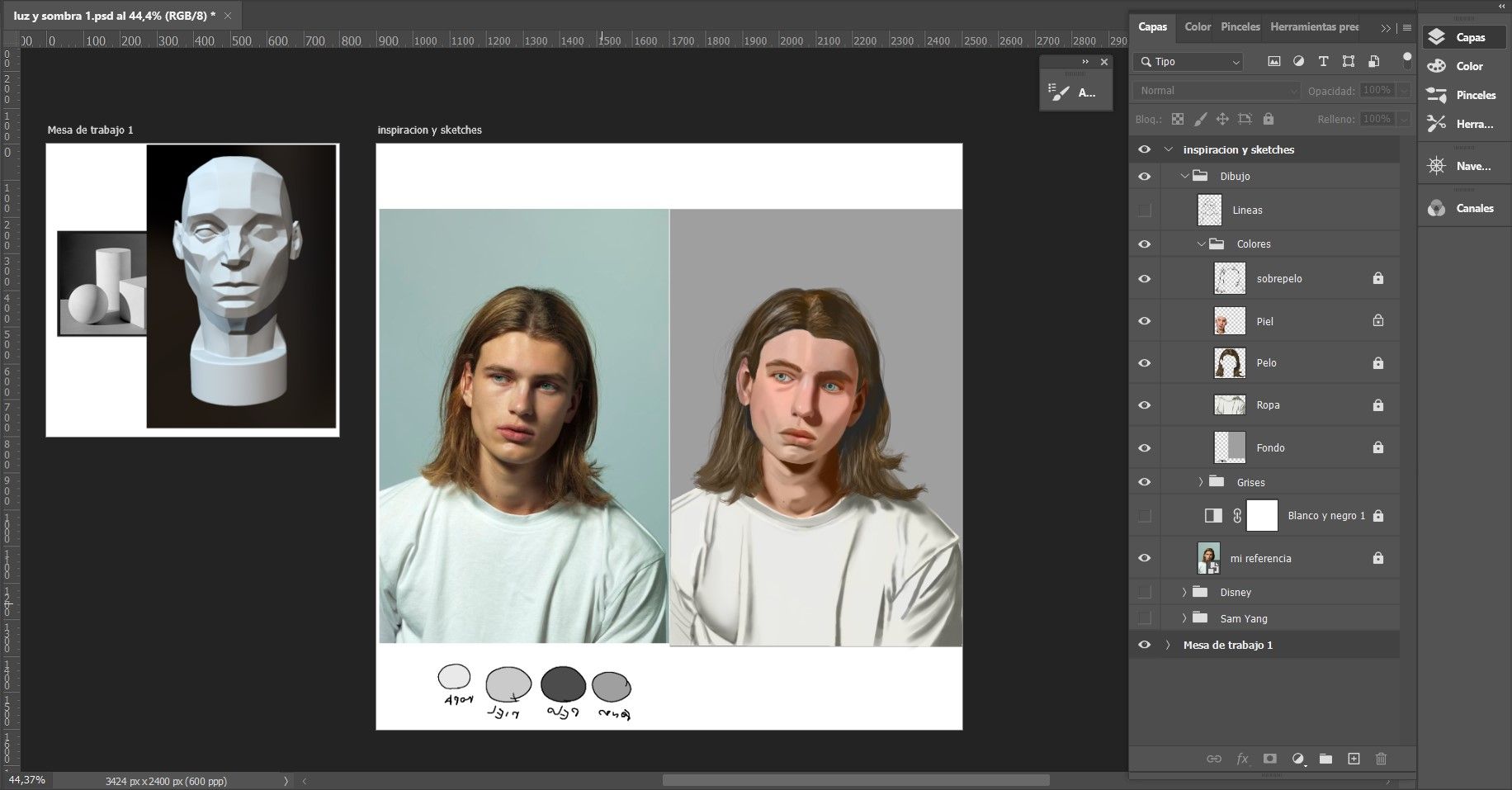1512x790 pixels.
Task: Click the adjustment layer filter icon
Action: pos(1298,61)
